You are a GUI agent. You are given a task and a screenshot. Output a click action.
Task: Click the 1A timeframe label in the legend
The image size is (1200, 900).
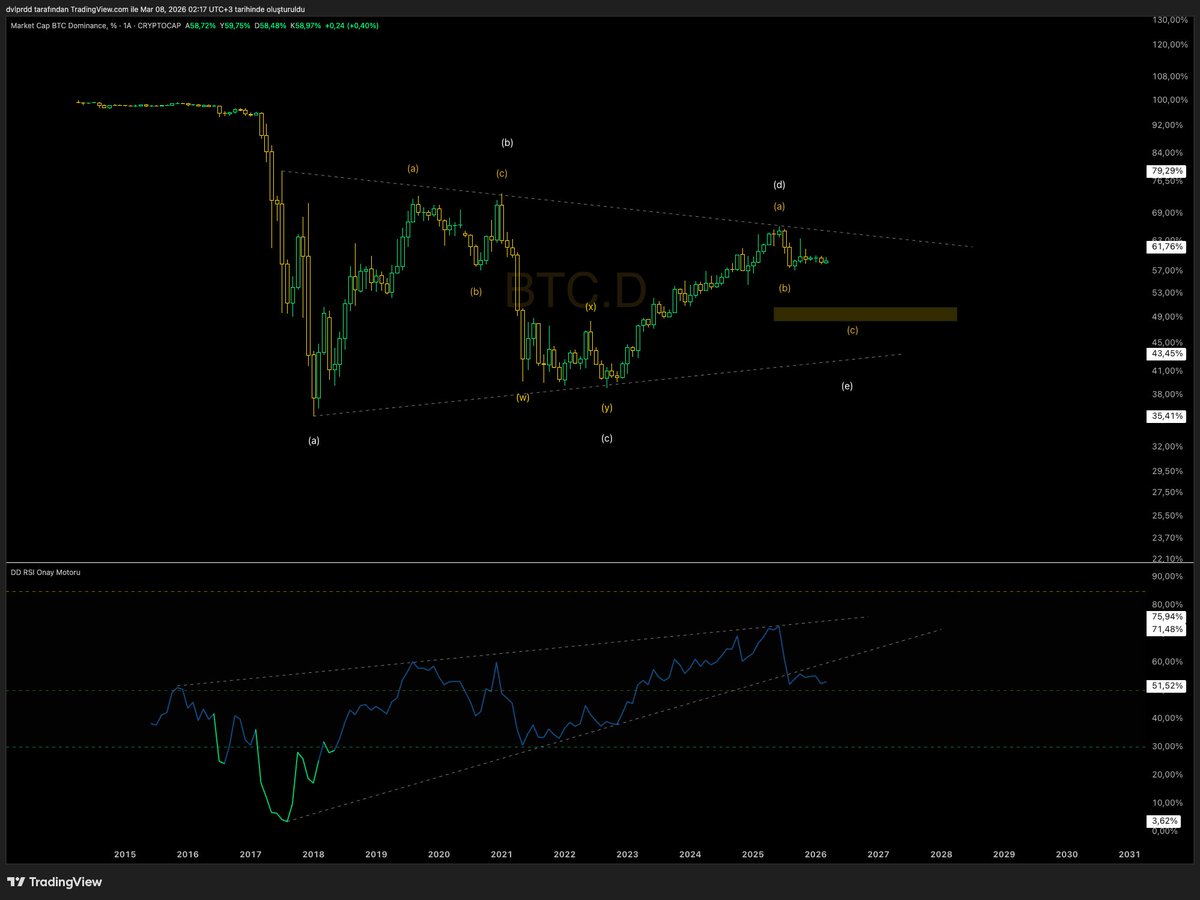126,27
